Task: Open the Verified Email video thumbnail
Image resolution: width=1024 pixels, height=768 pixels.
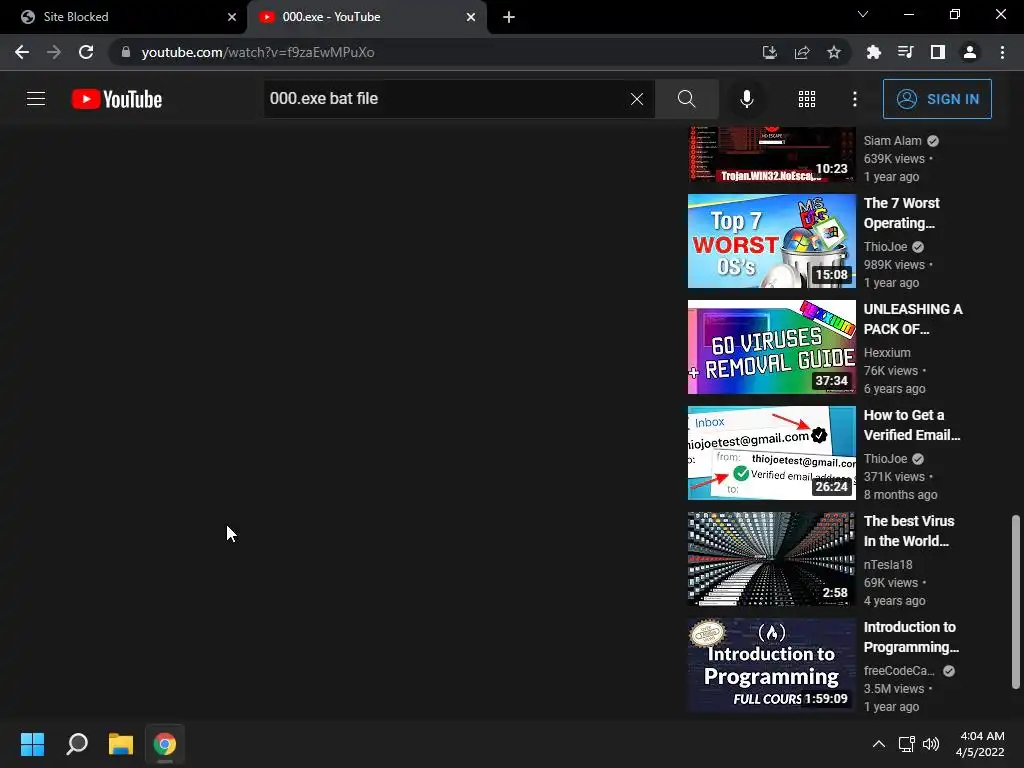Action: 771,453
